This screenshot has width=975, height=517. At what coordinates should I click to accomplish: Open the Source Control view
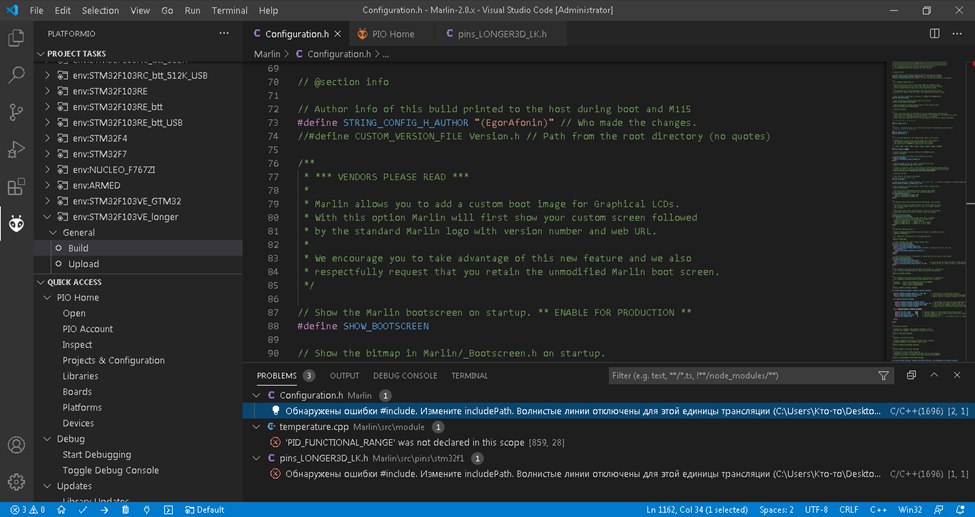[16, 112]
